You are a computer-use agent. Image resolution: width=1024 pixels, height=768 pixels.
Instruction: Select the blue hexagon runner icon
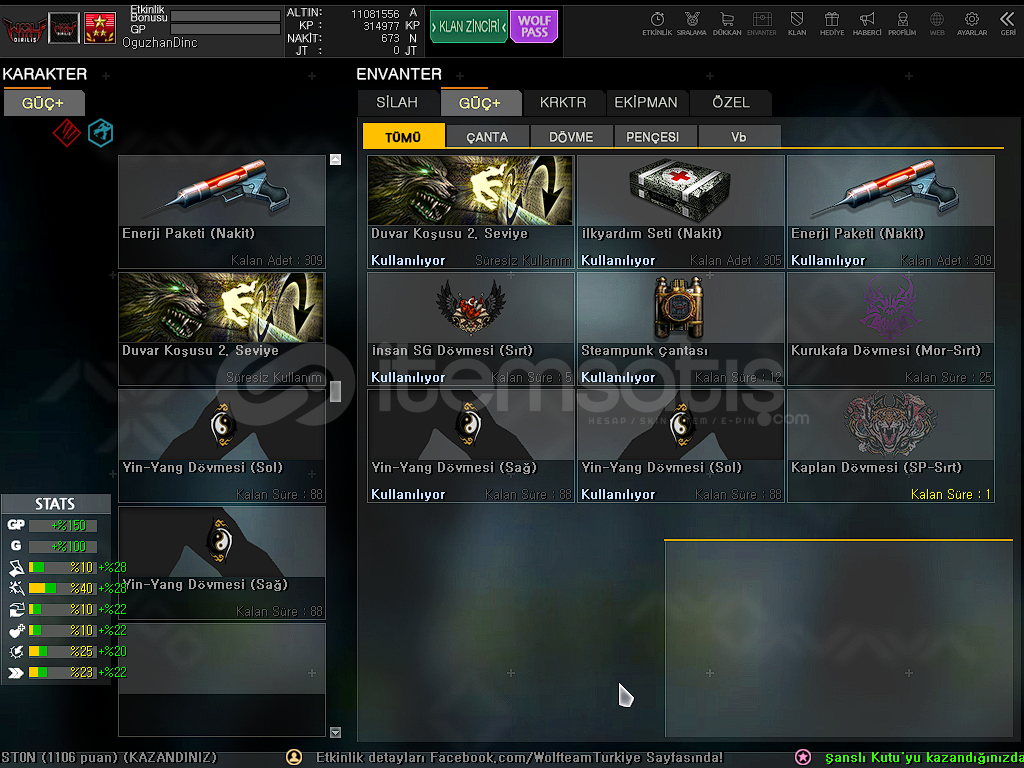[101, 133]
